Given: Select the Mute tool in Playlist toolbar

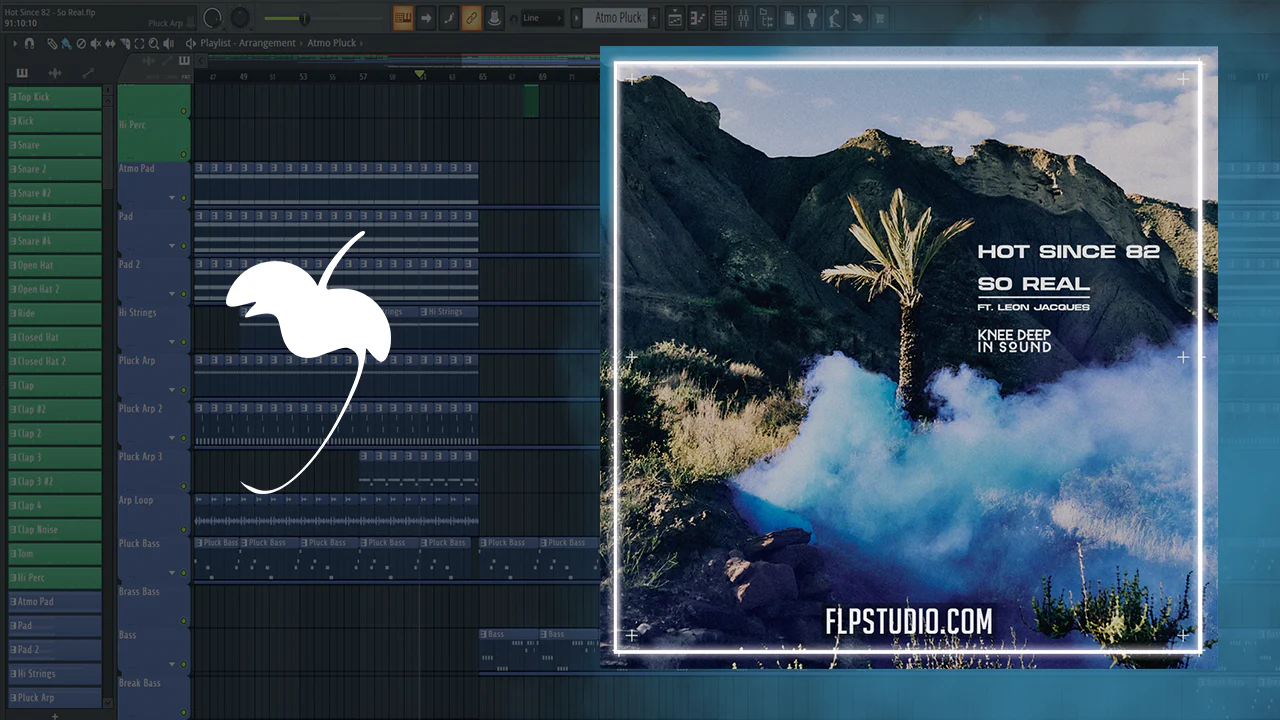Looking at the screenshot, I should (x=95, y=44).
